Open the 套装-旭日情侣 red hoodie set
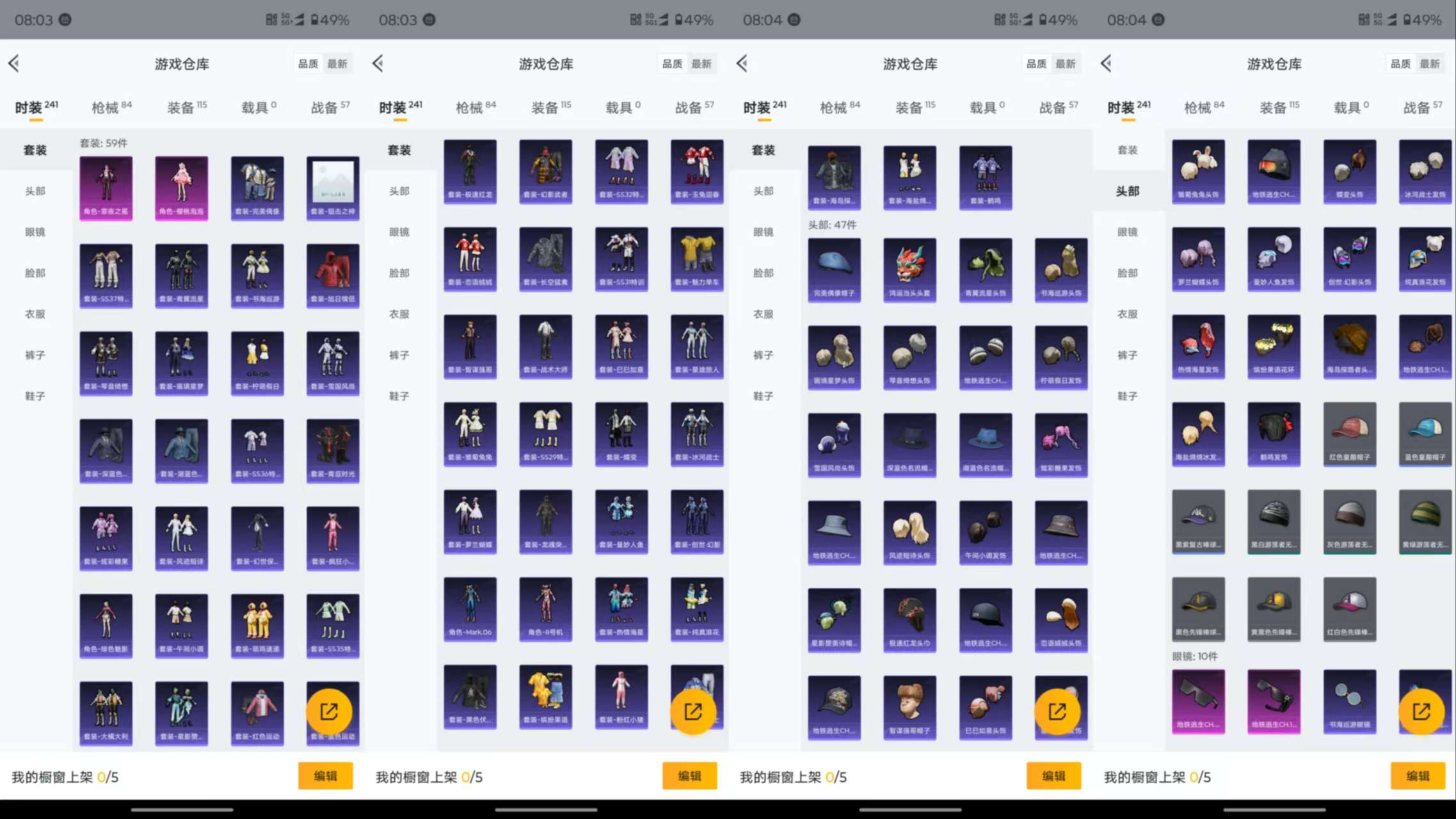The image size is (1456, 819). 333,275
